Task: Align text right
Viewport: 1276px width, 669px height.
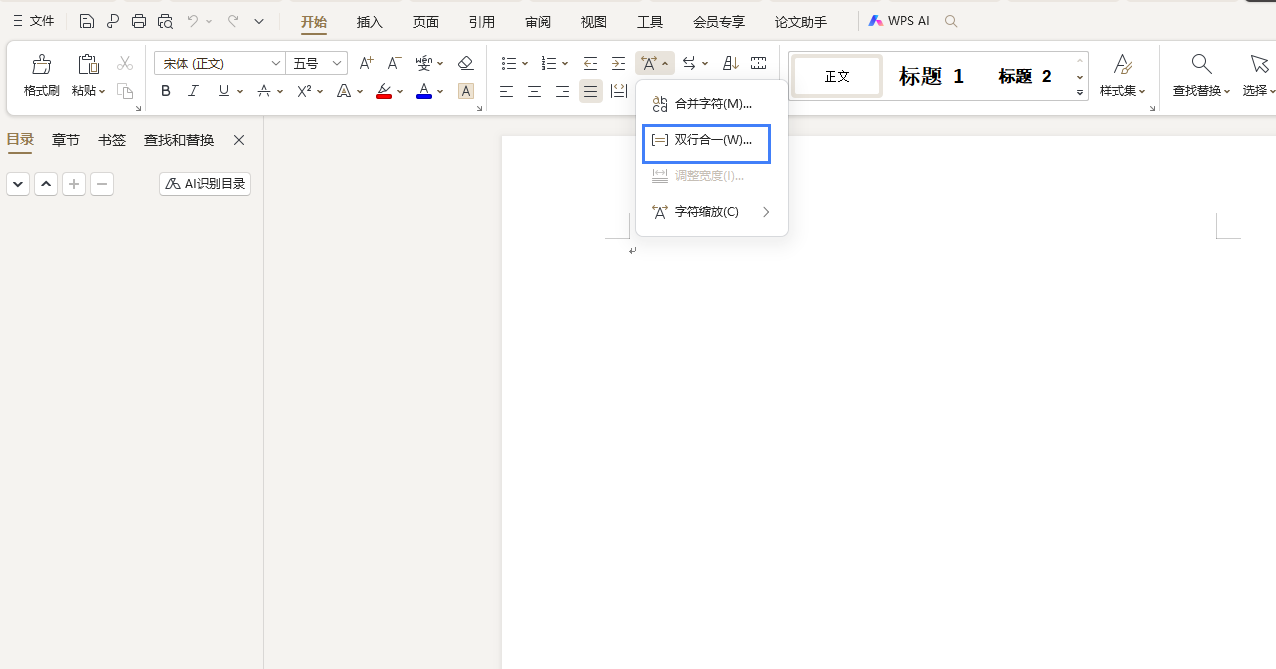Action: [x=563, y=91]
